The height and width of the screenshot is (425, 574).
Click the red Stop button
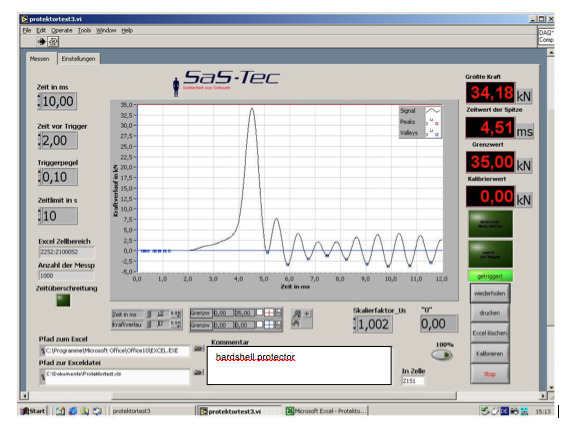(489, 374)
